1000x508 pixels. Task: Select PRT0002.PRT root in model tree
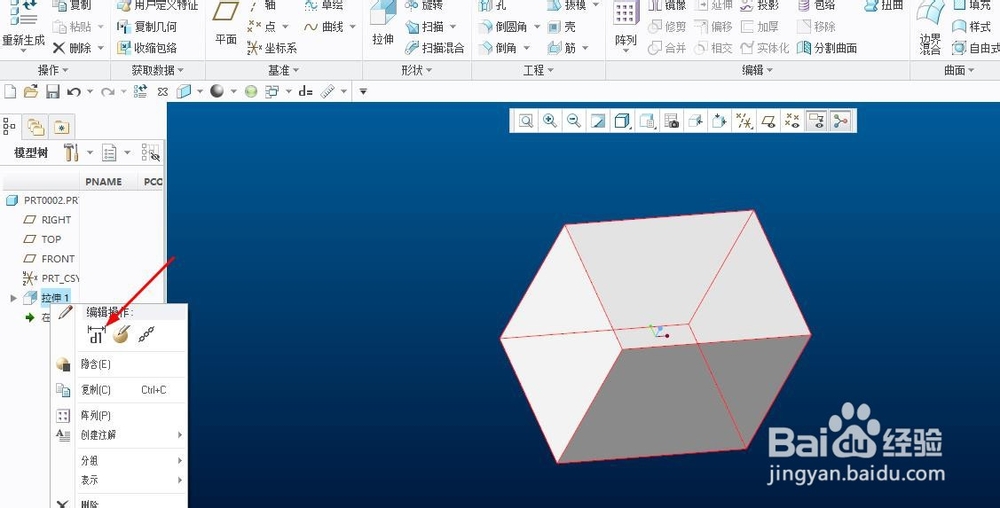coord(42,200)
